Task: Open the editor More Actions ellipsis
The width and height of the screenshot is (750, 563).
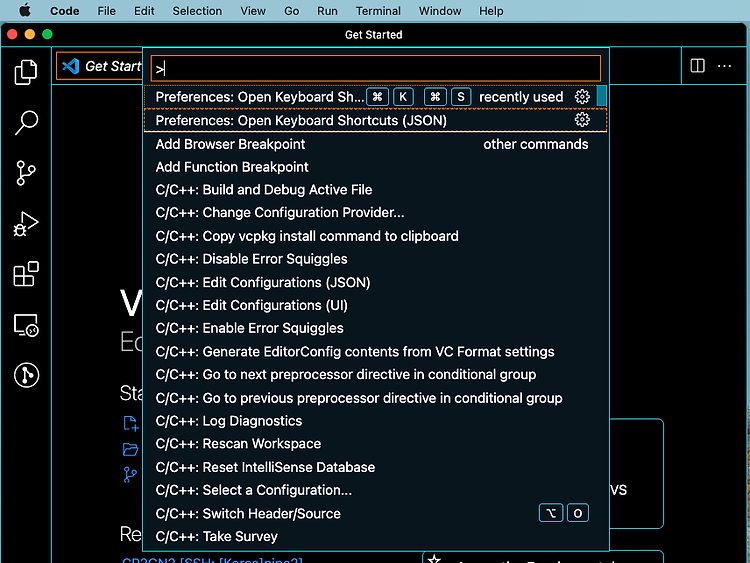Action: coord(724,66)
